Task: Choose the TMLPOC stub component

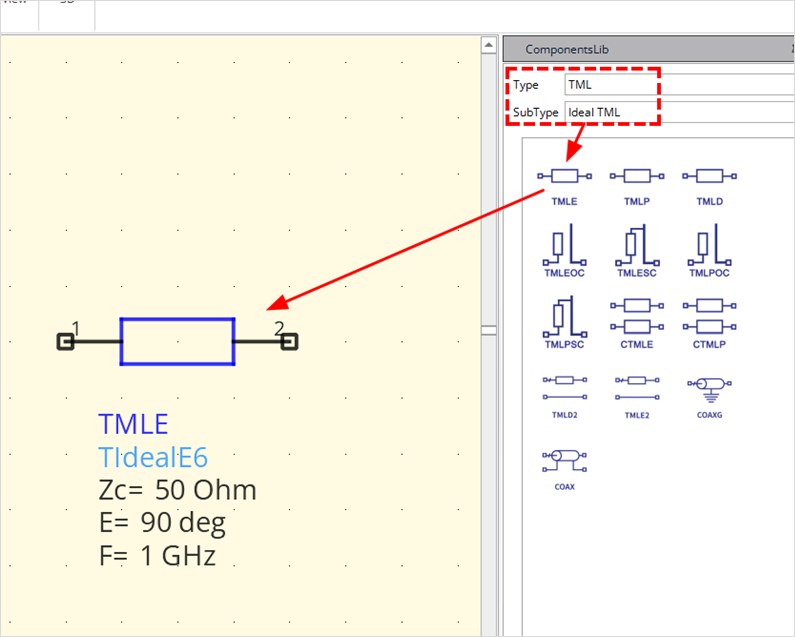Action: tap(709, 251)
